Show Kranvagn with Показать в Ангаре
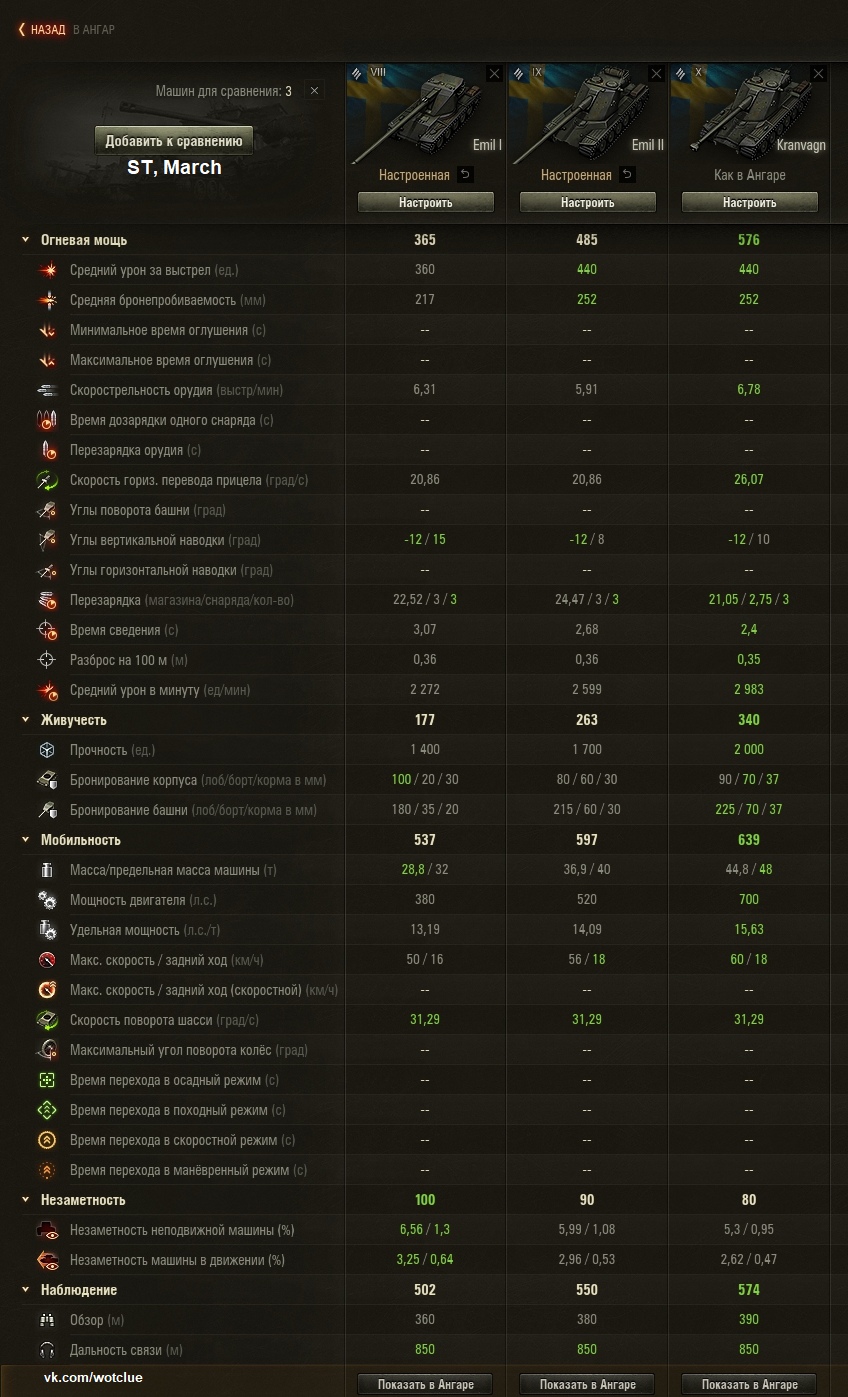Viewport: 848px width, 1397px height. click(750, 1385)
